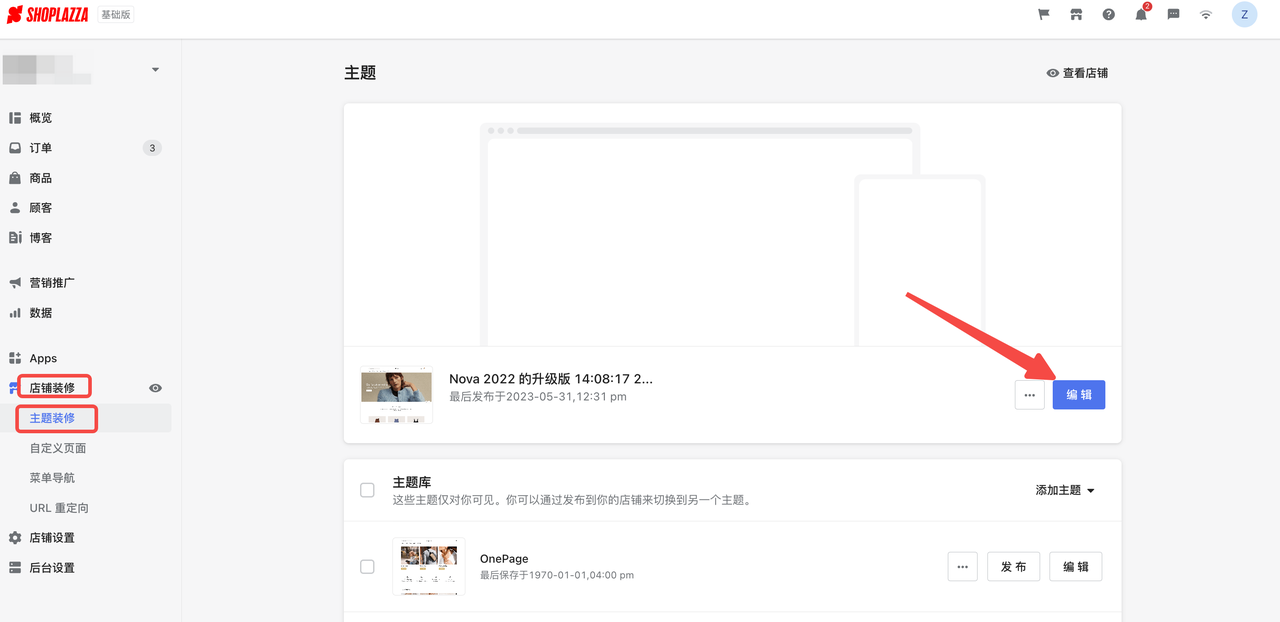This screenshot has width=1280, height=622.
Task: Click 查看店铺 link
Action: (x=1077, y=73)
